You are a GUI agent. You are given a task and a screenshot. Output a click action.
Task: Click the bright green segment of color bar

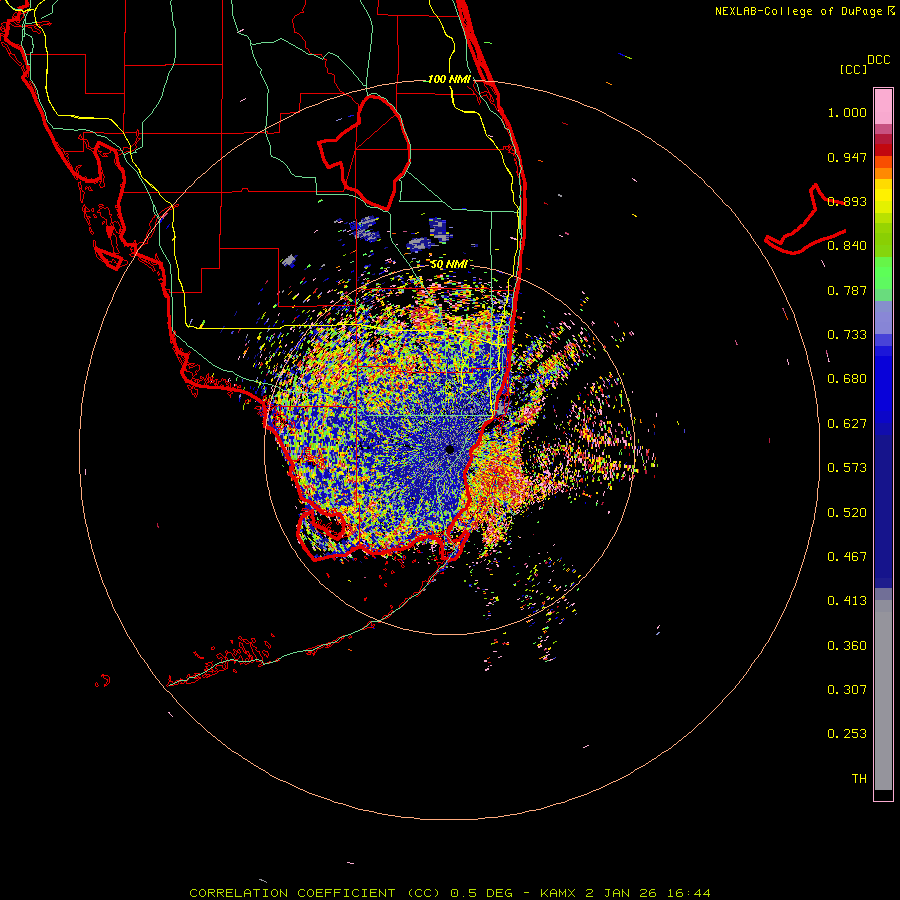coord(883,273)
